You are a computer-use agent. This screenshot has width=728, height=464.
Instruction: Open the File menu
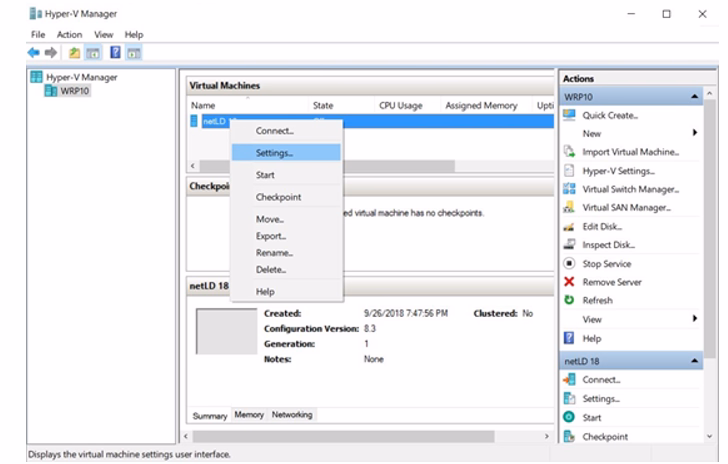coord(38,34)
